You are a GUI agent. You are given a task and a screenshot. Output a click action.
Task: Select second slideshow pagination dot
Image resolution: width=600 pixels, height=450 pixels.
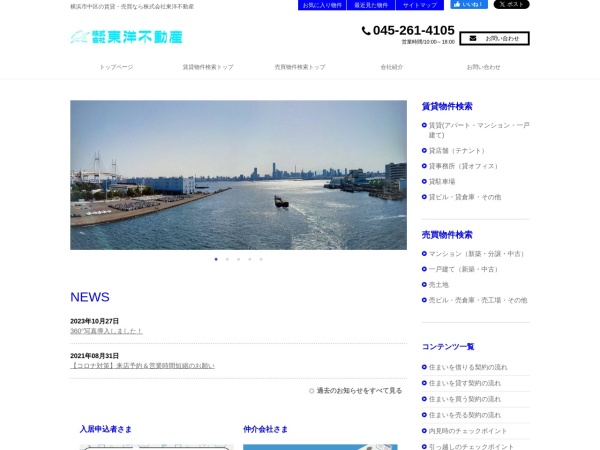coord(227,259)
